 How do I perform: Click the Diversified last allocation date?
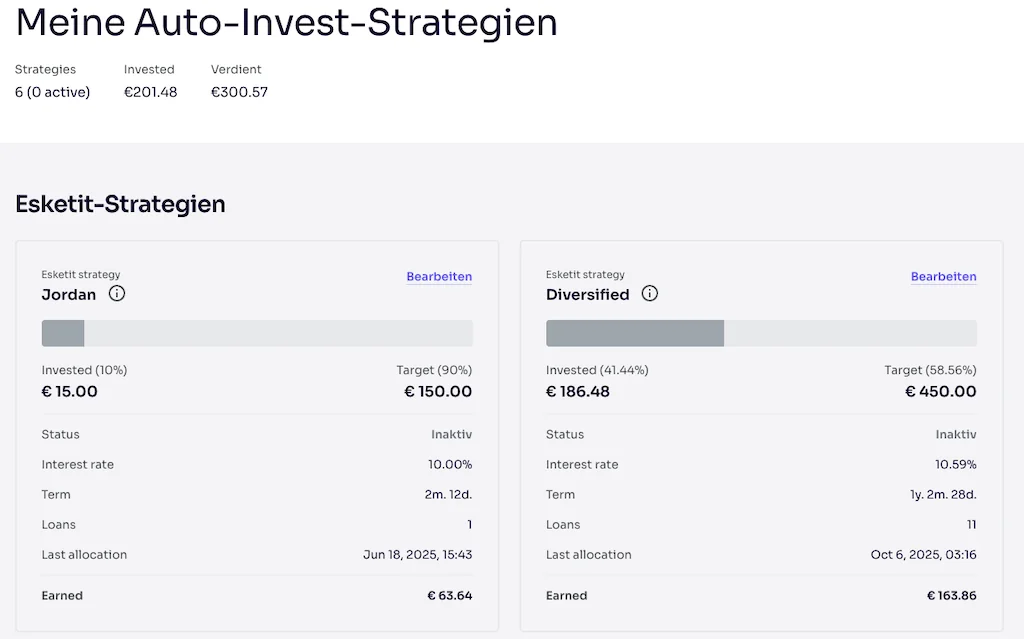click(x=923, y=555)
